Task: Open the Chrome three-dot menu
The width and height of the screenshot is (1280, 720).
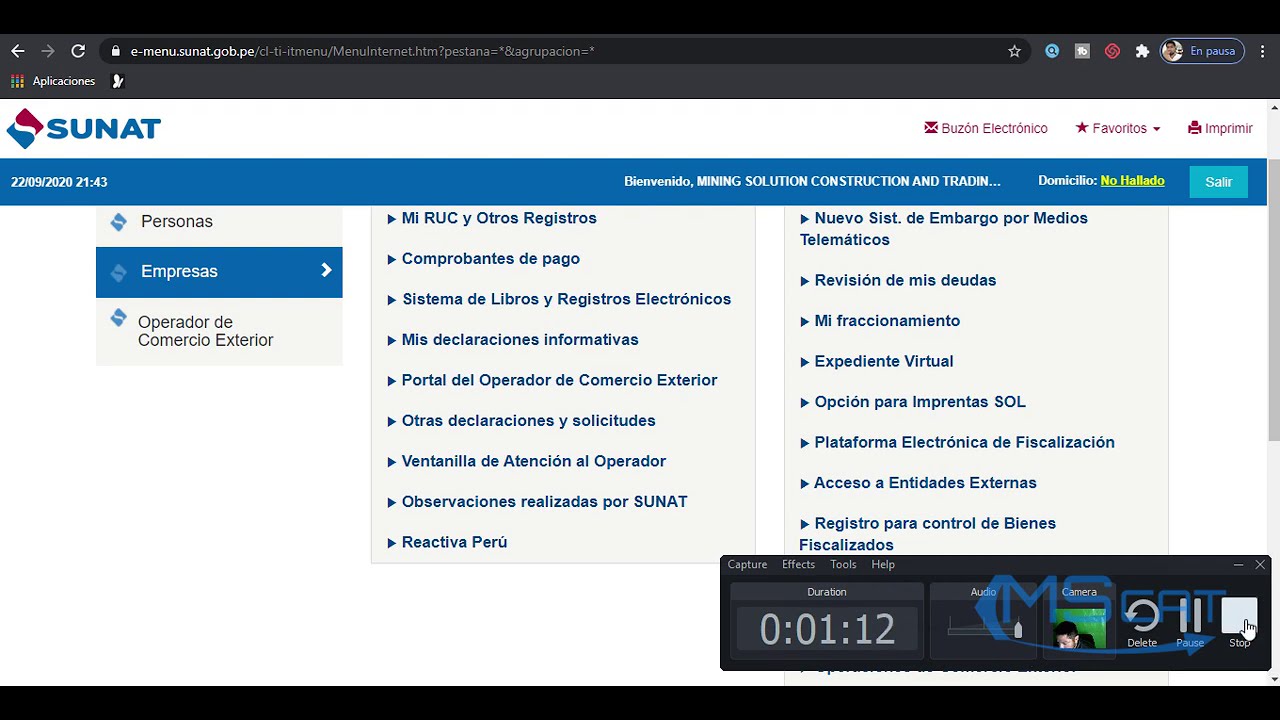Action: [1261, 51]
